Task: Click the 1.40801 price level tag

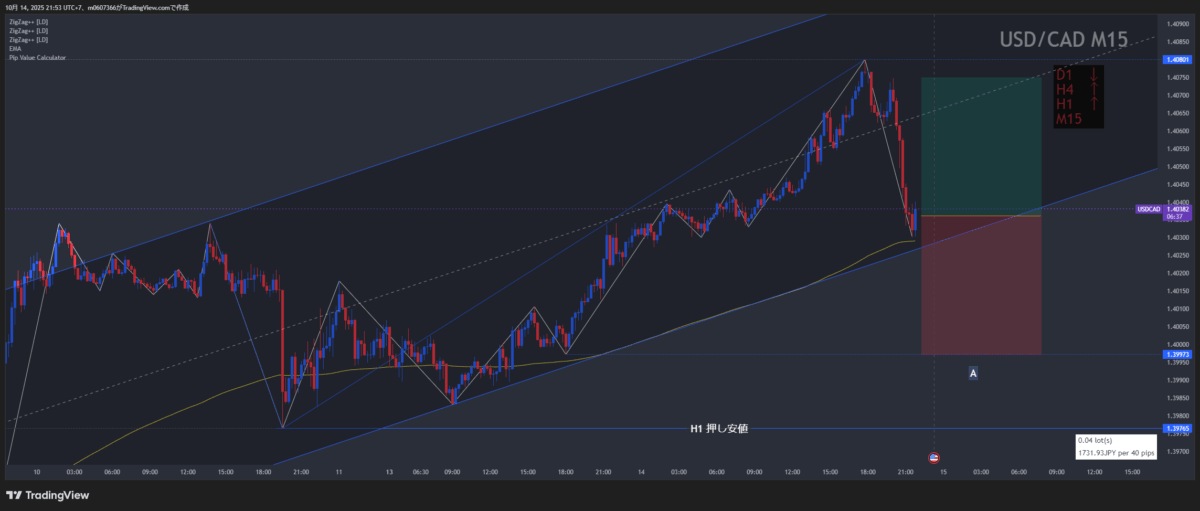Action: [1176, 60]
